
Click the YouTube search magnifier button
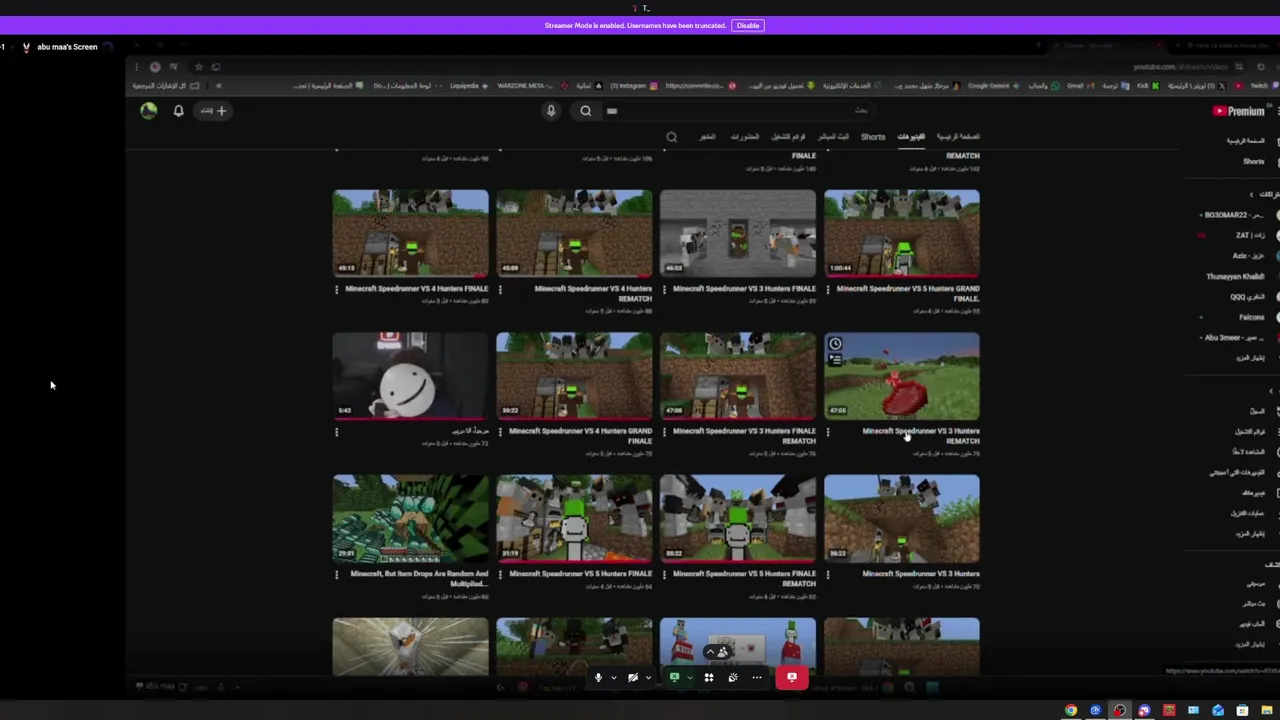(586, 111)
